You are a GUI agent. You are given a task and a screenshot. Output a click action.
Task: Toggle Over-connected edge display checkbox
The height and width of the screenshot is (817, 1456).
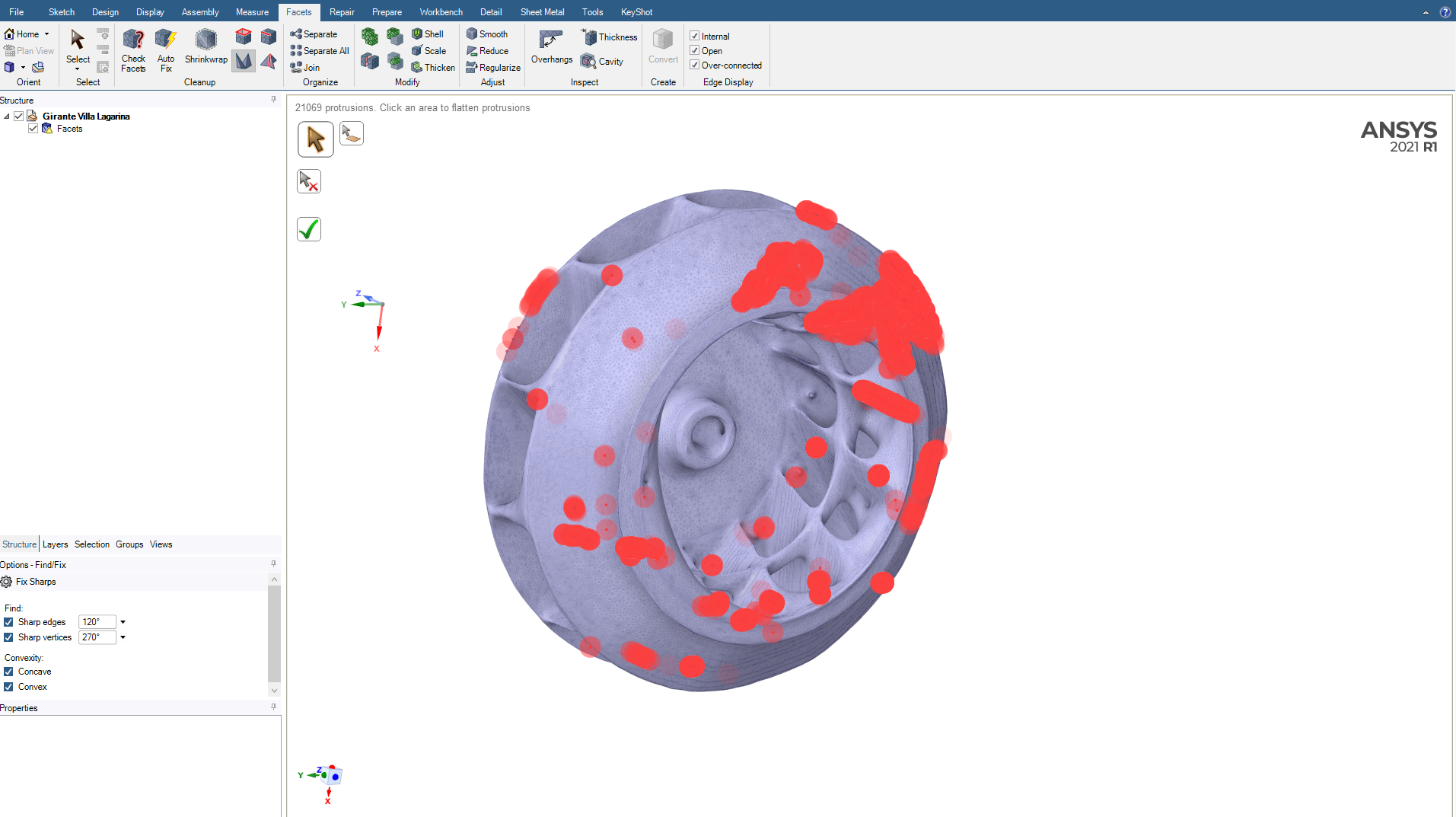[x=694, y=65]
